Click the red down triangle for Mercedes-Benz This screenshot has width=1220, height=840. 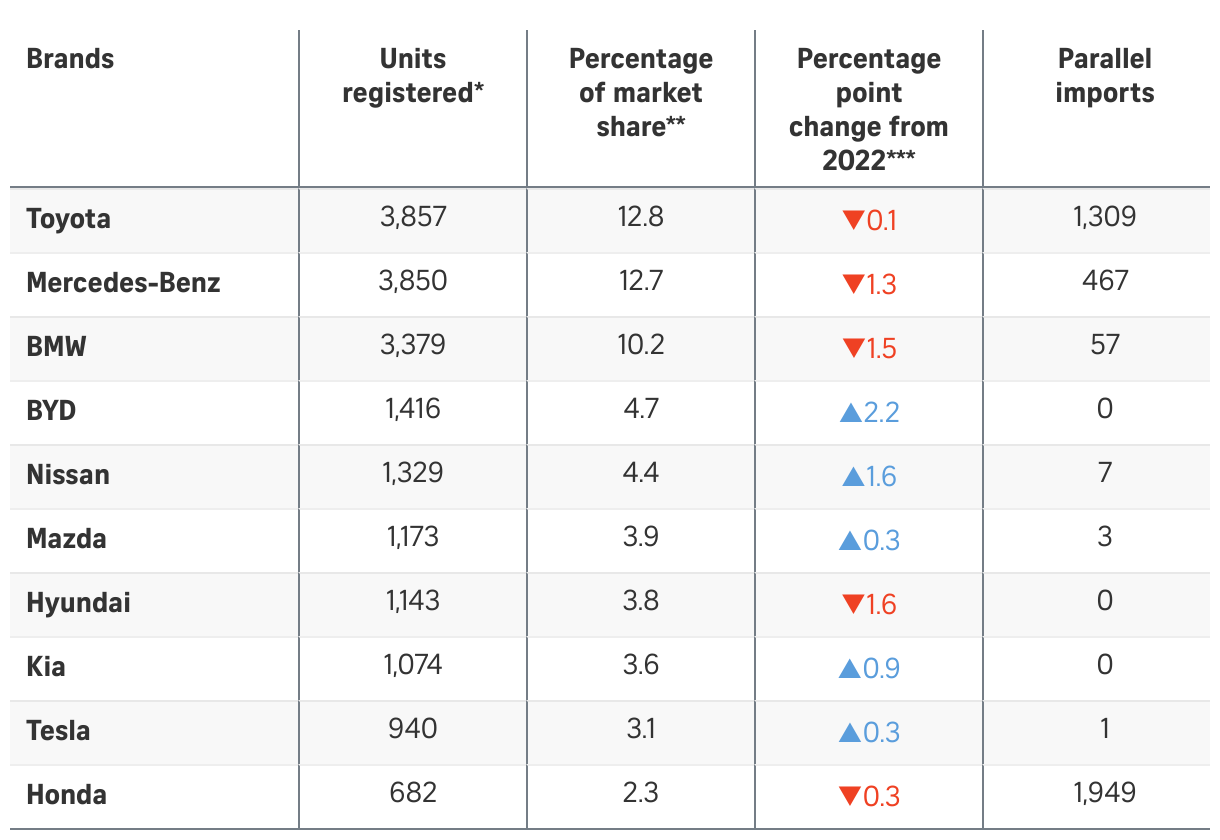pyautogui.click(x=853, y=285)
